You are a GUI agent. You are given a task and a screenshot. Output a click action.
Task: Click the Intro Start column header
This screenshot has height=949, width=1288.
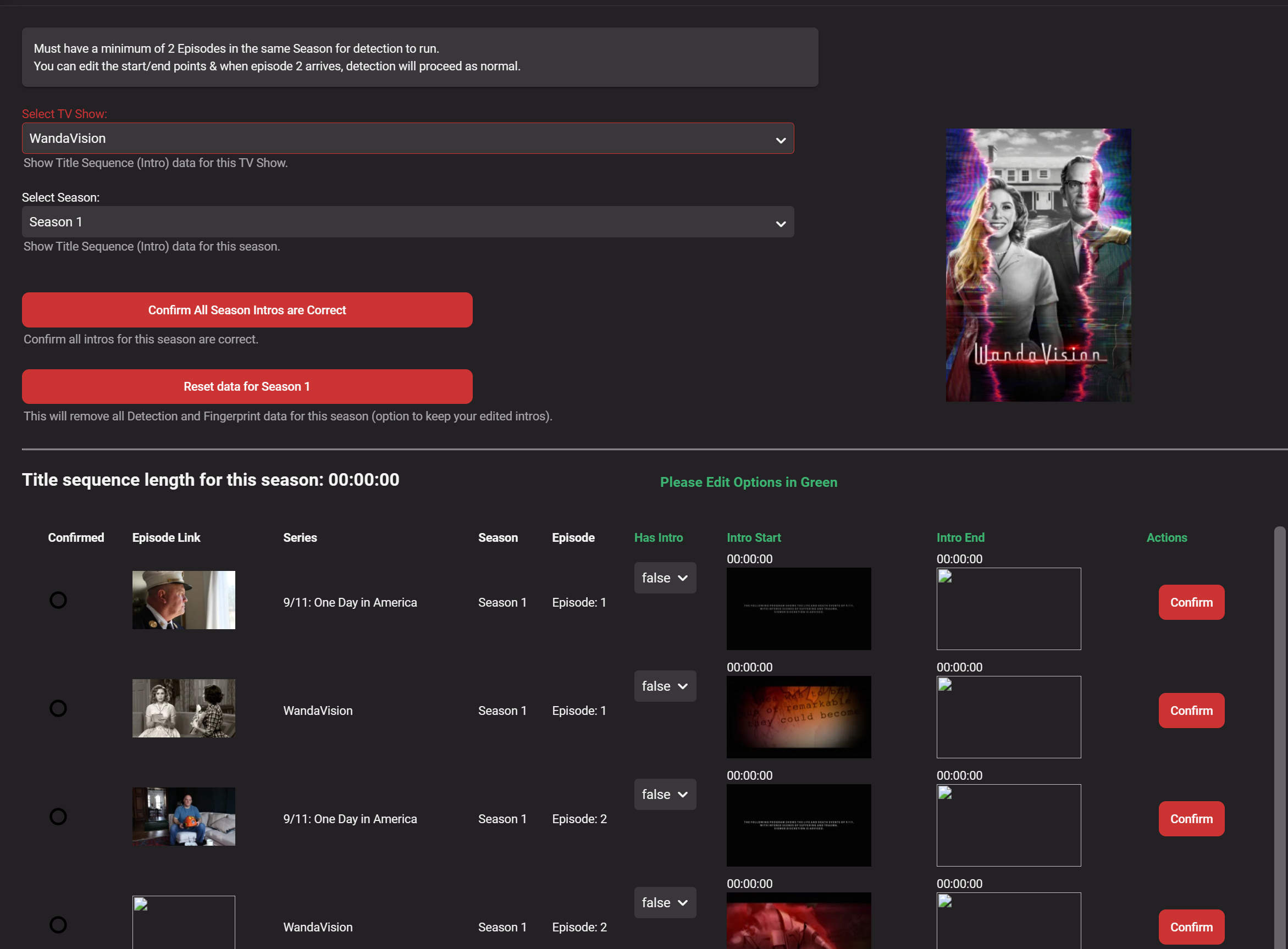[754, 537]
